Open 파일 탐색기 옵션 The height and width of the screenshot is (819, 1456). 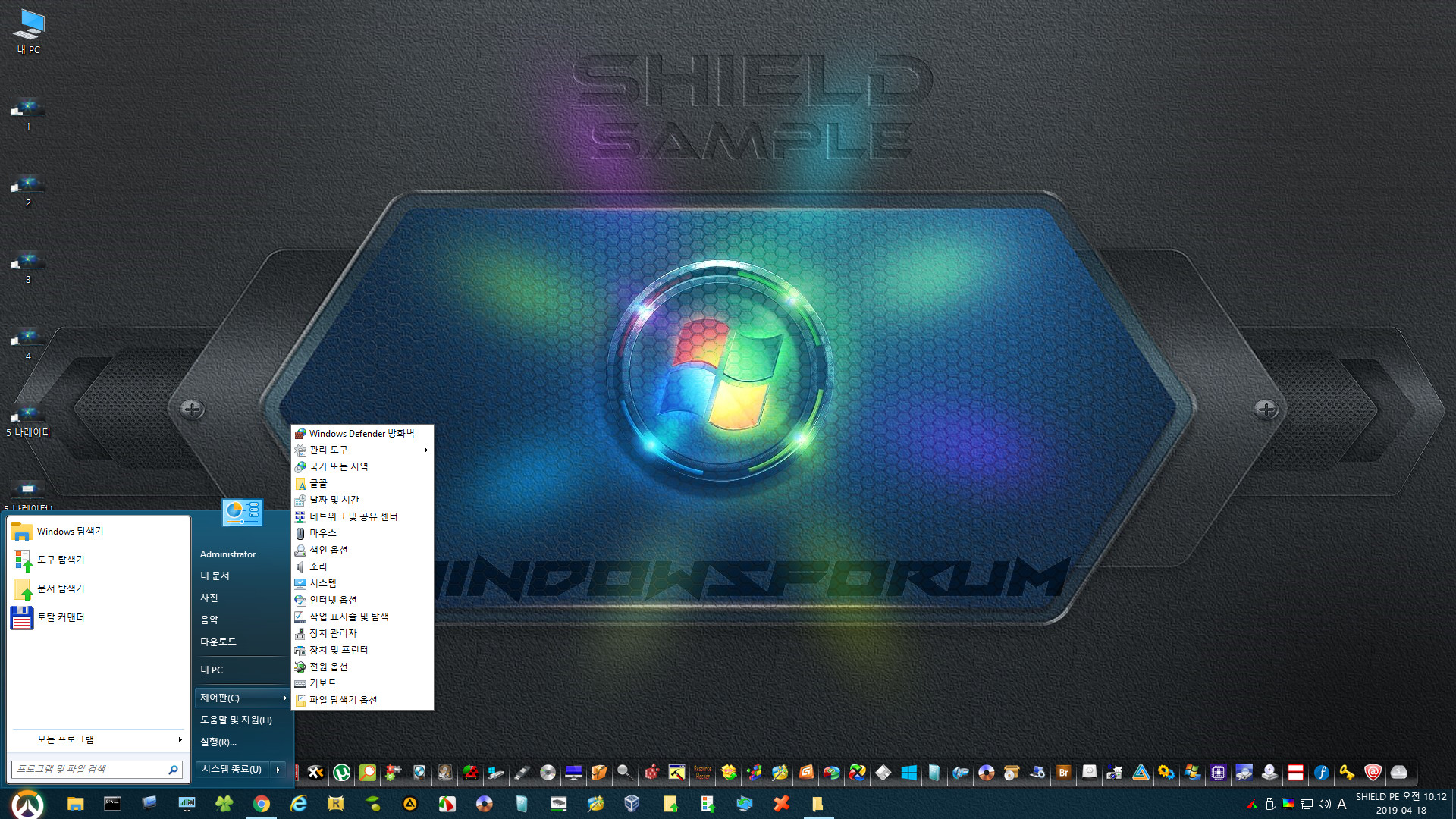[362, 700]
